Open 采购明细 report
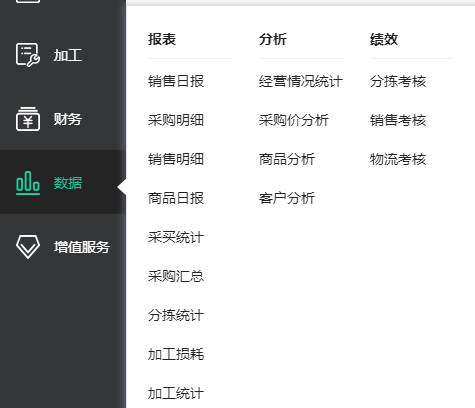475x408 pixels. (176, 120)
